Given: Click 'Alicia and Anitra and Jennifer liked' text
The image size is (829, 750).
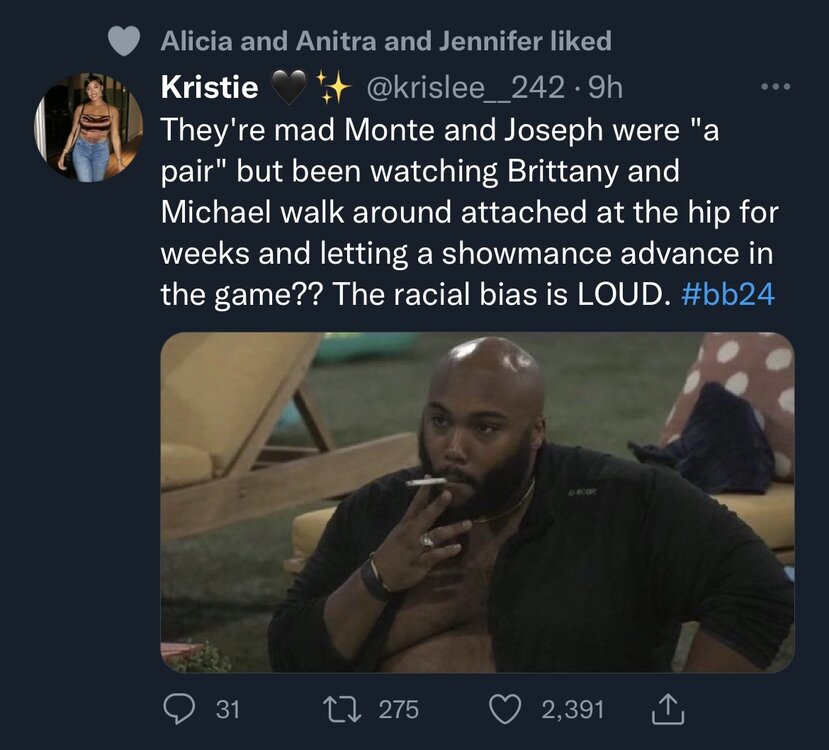Looking at the screenshot, I should pyautogui.click(x=385, y=41).
